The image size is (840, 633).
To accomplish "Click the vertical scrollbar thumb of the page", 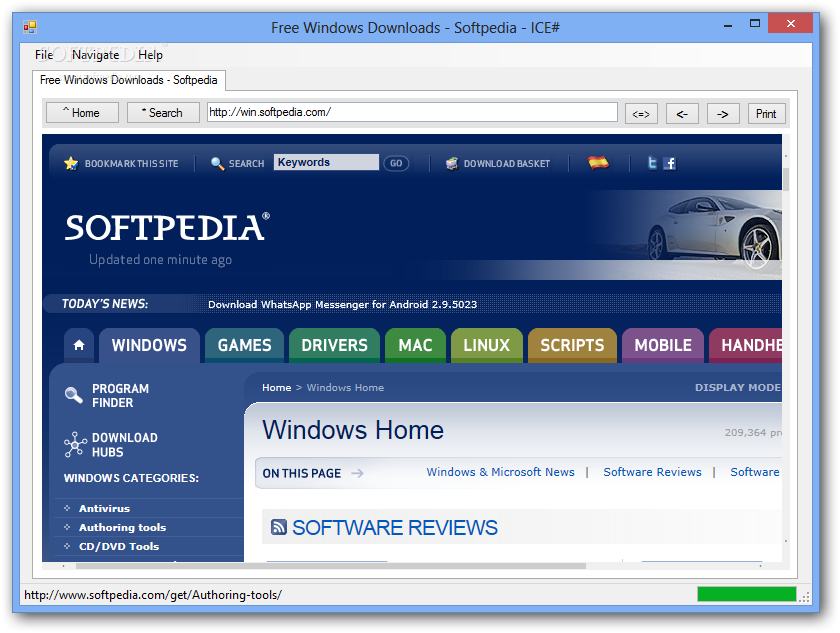I will tap(786, 179).
